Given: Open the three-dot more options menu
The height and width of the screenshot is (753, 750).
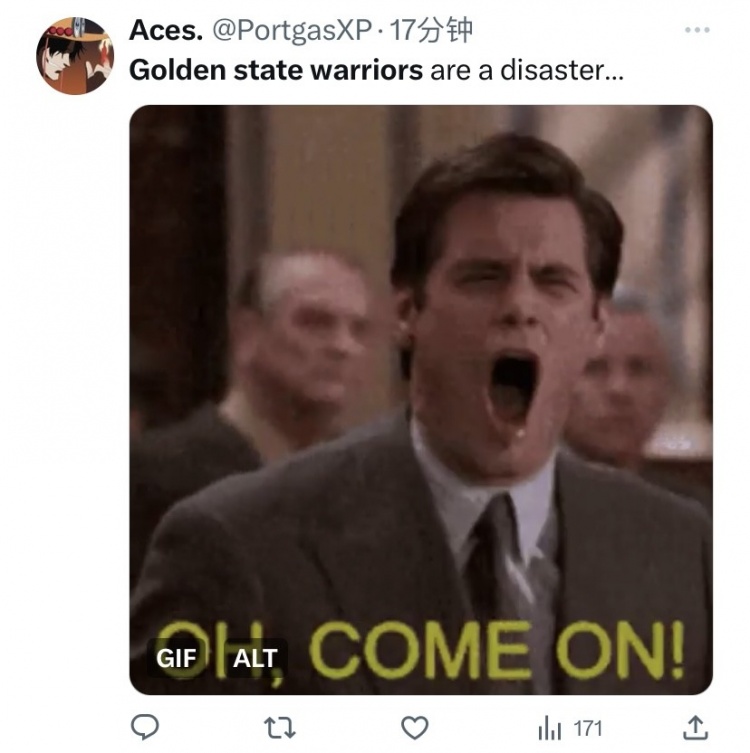Looking at the screenshot, I should 697,30.
